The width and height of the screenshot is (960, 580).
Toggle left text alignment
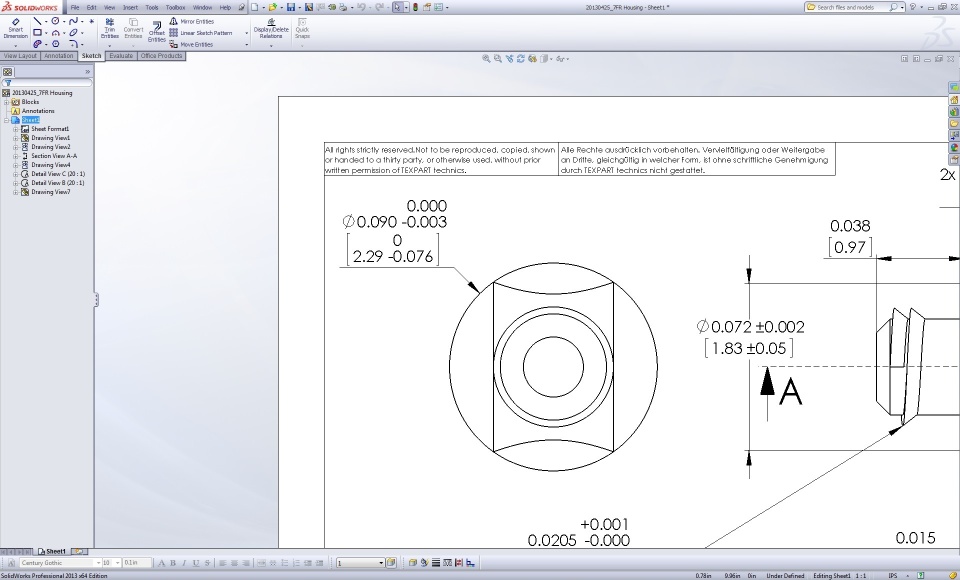click(x=223, y=563)
